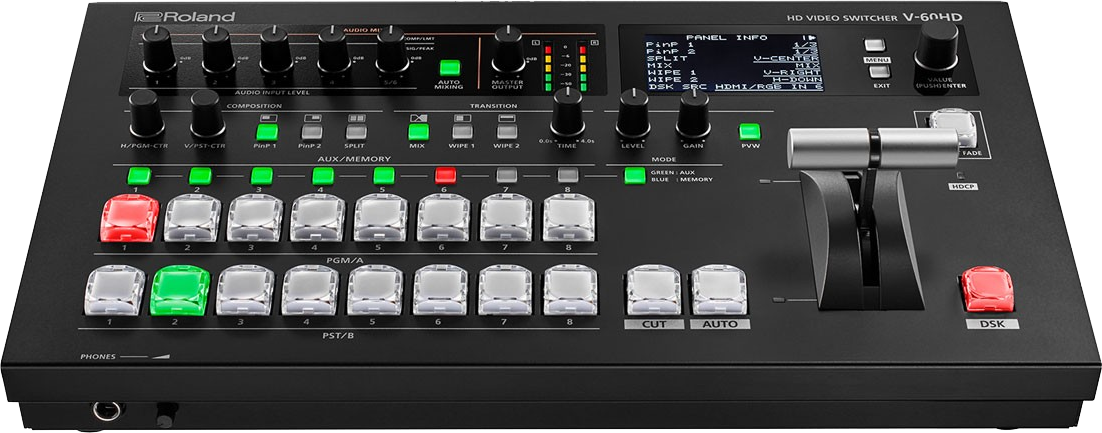Tap the unlit AUX/MEMORY button 7
1102x433 pixels.
[506, 176]
